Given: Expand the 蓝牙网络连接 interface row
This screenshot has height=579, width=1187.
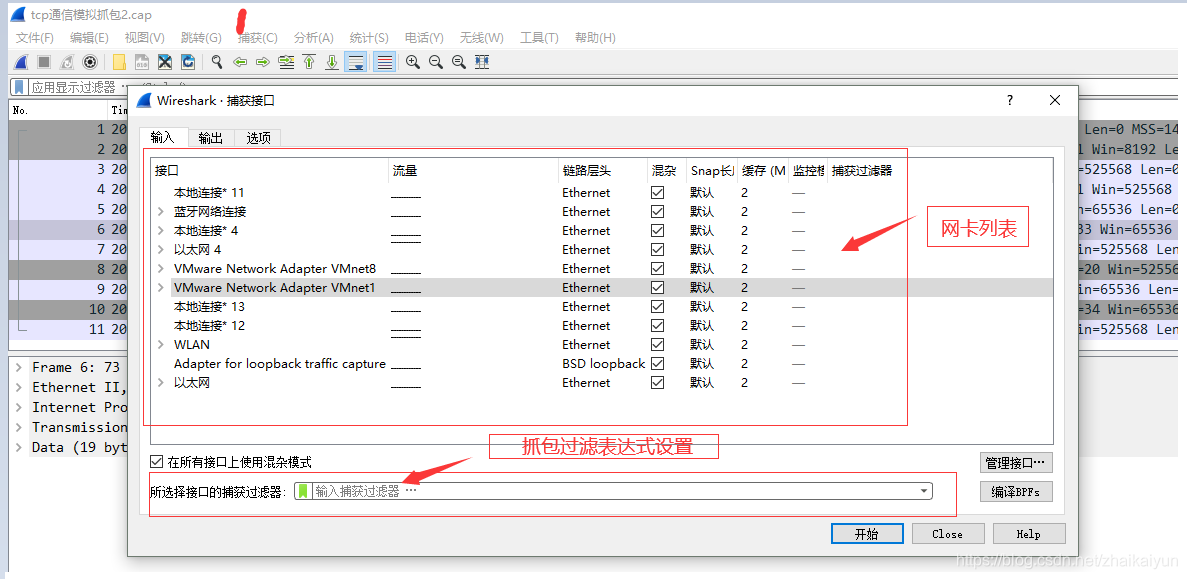Looking at the screenshot, I should [160, 212].
